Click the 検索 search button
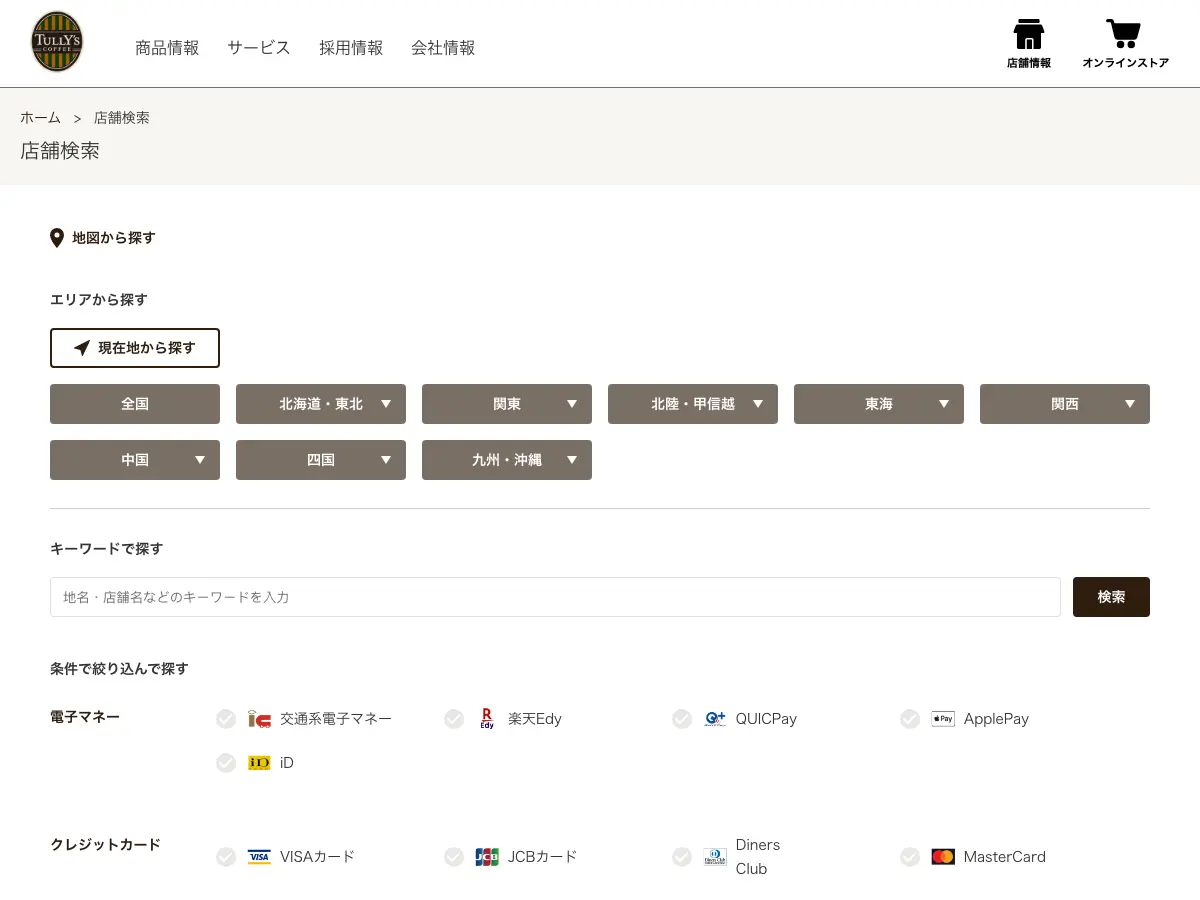The width and height of the screenshot is (1200, 900). pyautogui.click(x=1111, y=597)
